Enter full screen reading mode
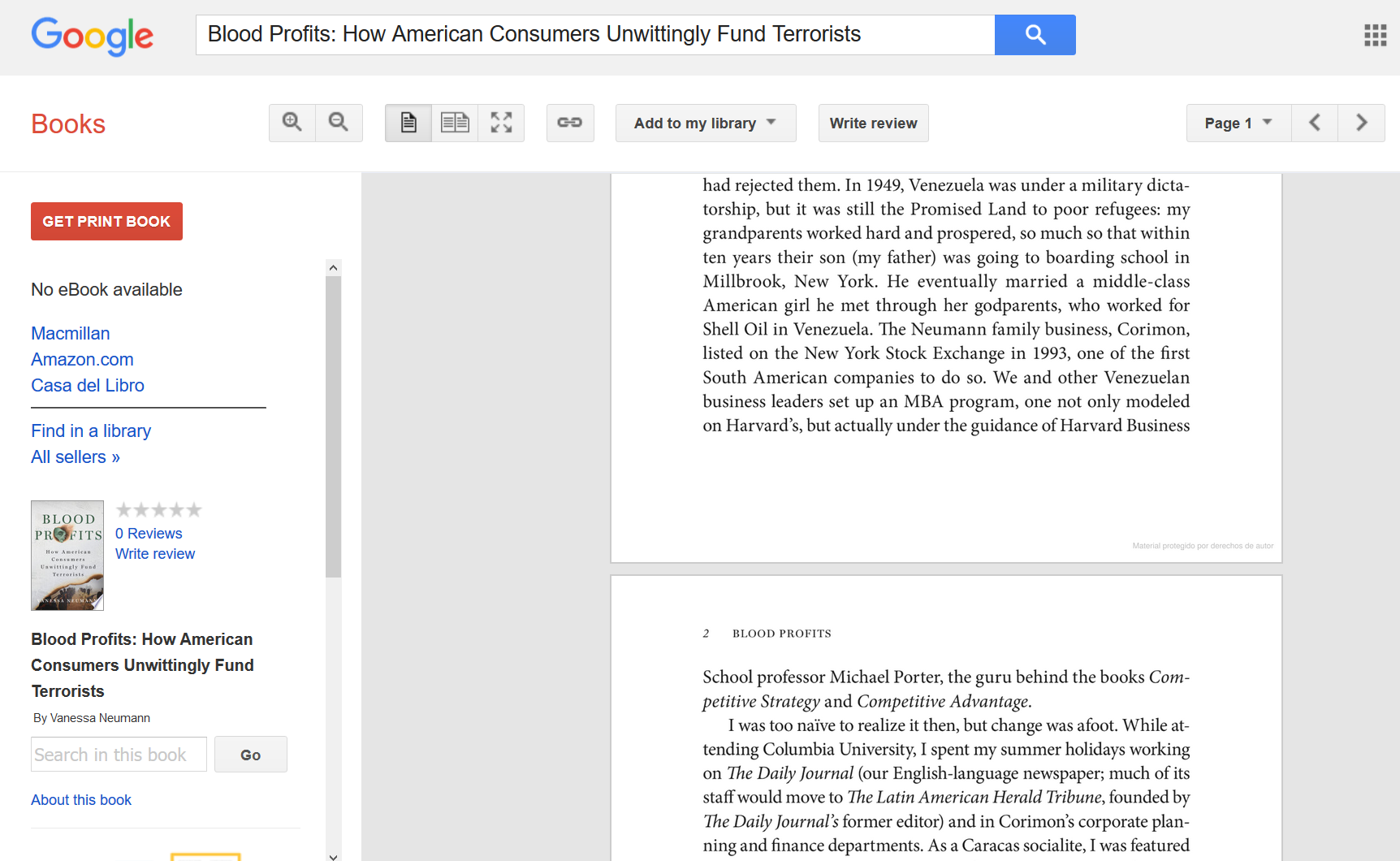The height and width of the screenshot is (861, 1400). [501, 123]
